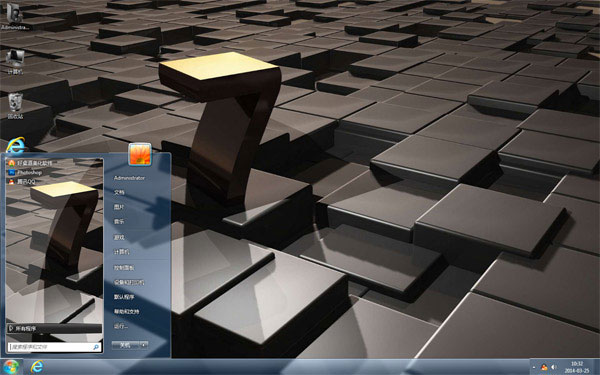This screenshot has width=600, height=375.
Task: Open the Internet Explorer desktop icon
Action: (x=15, y=145)
